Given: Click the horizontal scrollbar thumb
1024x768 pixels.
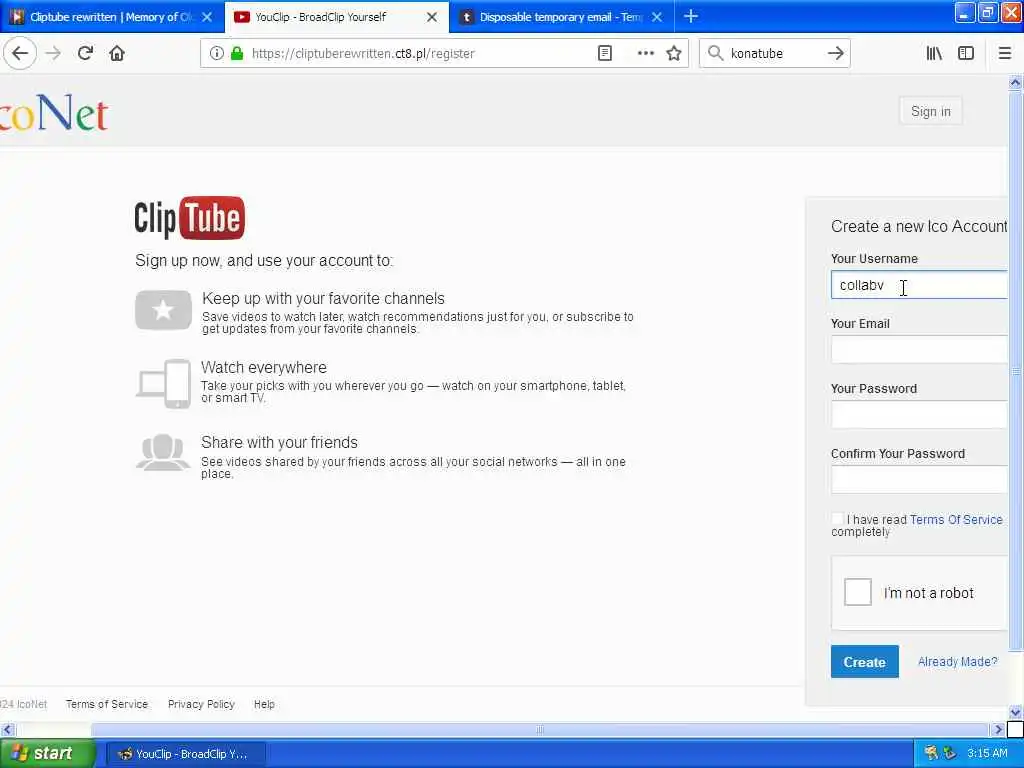Looking at the screenshot, I should click(x=539, y=729).
